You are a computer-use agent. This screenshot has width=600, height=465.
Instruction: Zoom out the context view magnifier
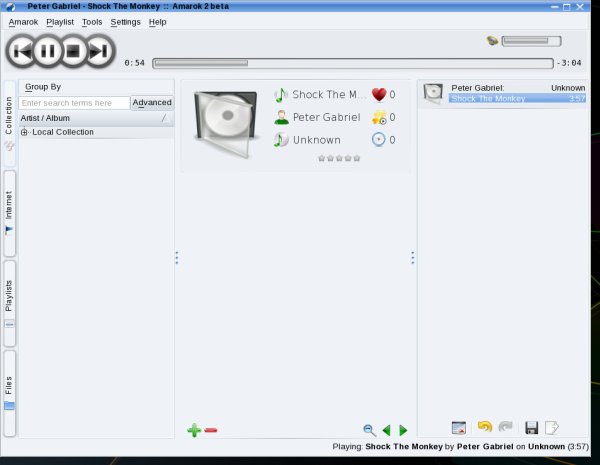pos(369,430)
